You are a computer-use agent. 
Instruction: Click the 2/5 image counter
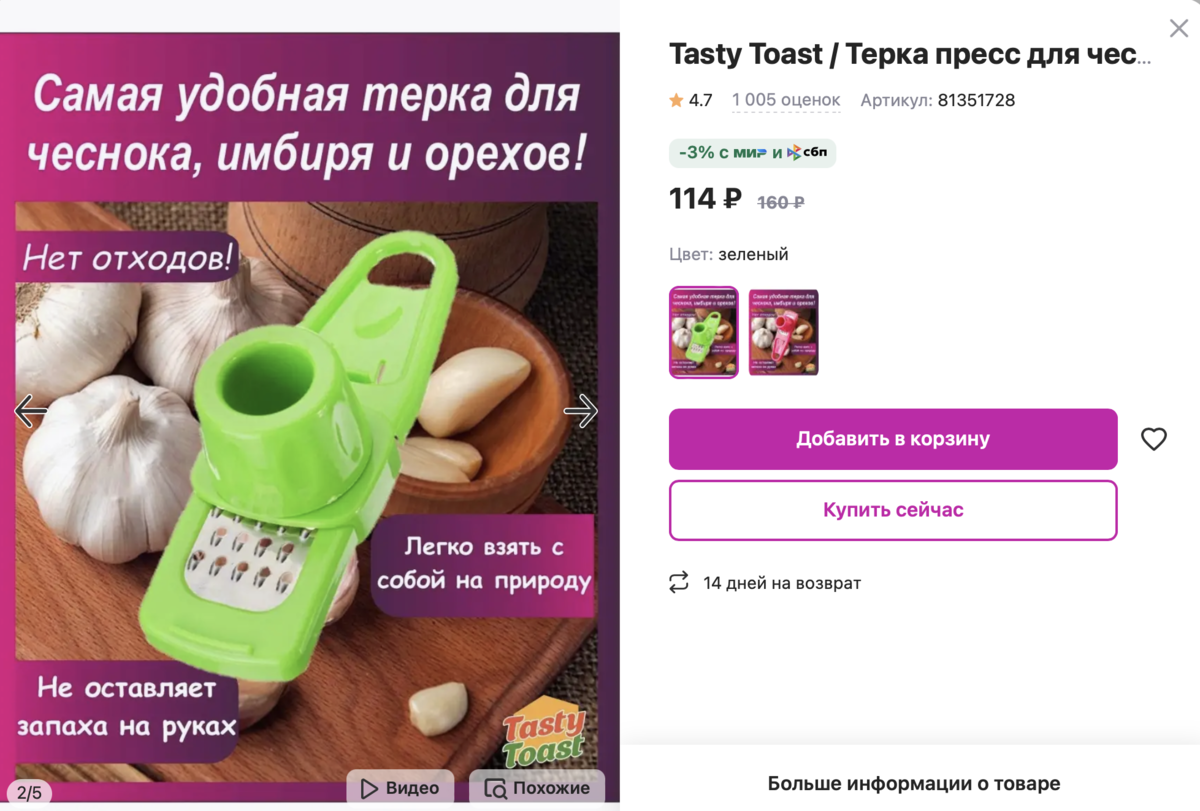point(29,793)
